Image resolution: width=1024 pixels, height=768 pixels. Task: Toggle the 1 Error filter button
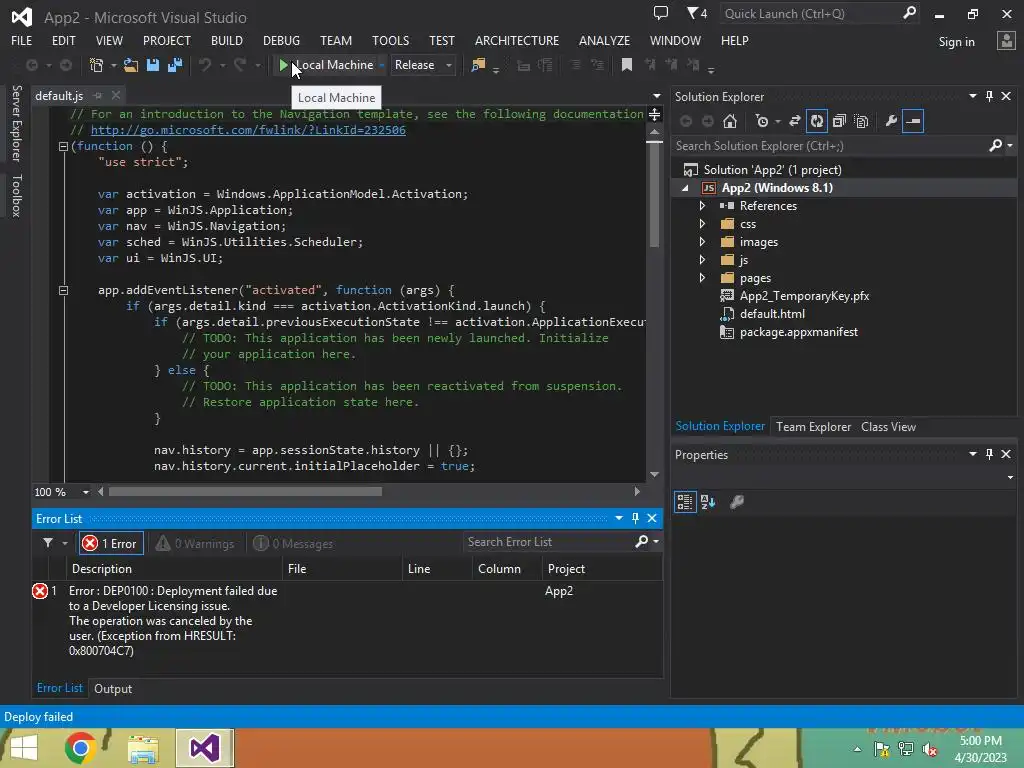(110, 543)
